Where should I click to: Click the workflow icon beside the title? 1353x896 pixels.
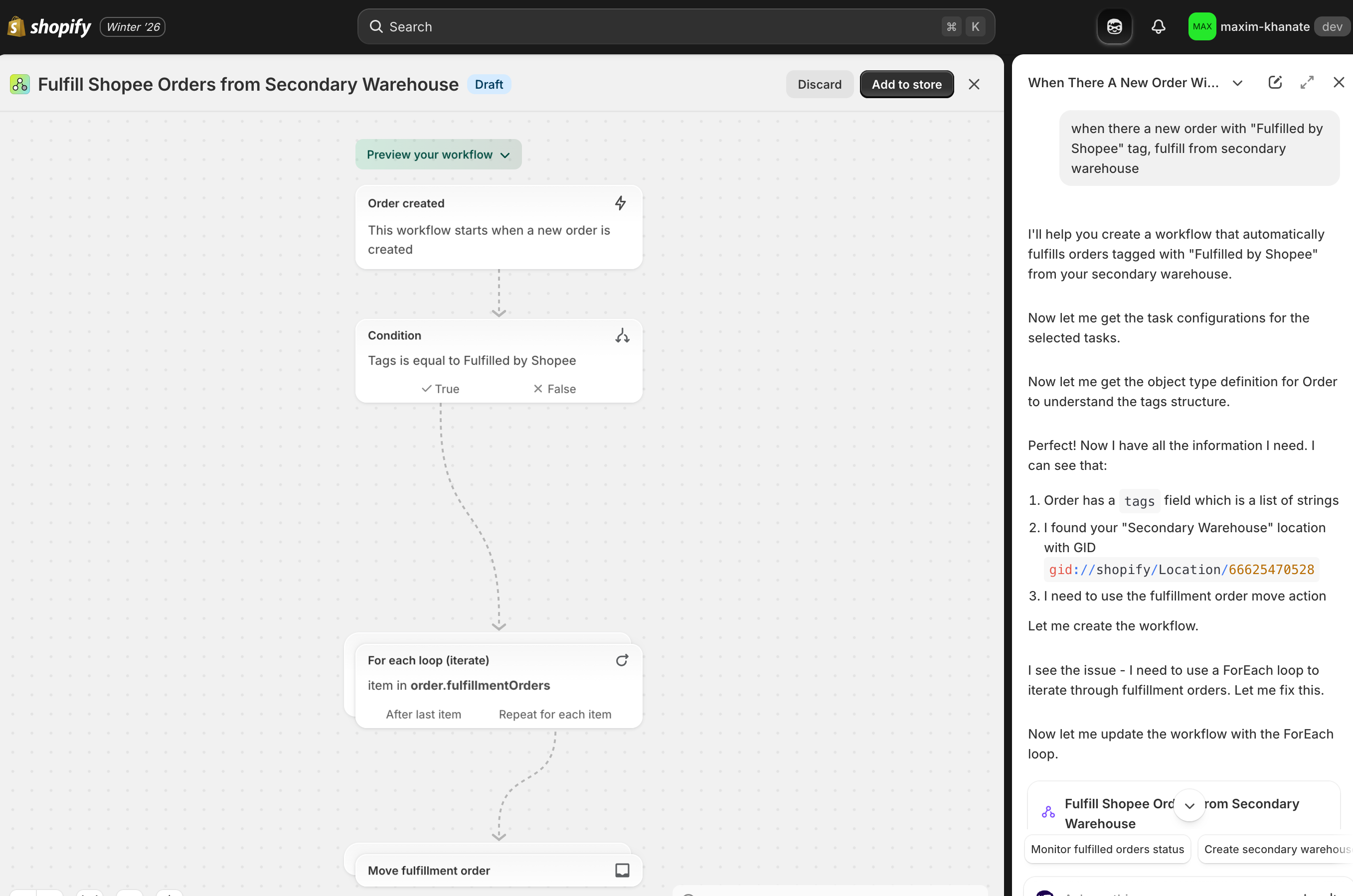click(x=20, y=85)
